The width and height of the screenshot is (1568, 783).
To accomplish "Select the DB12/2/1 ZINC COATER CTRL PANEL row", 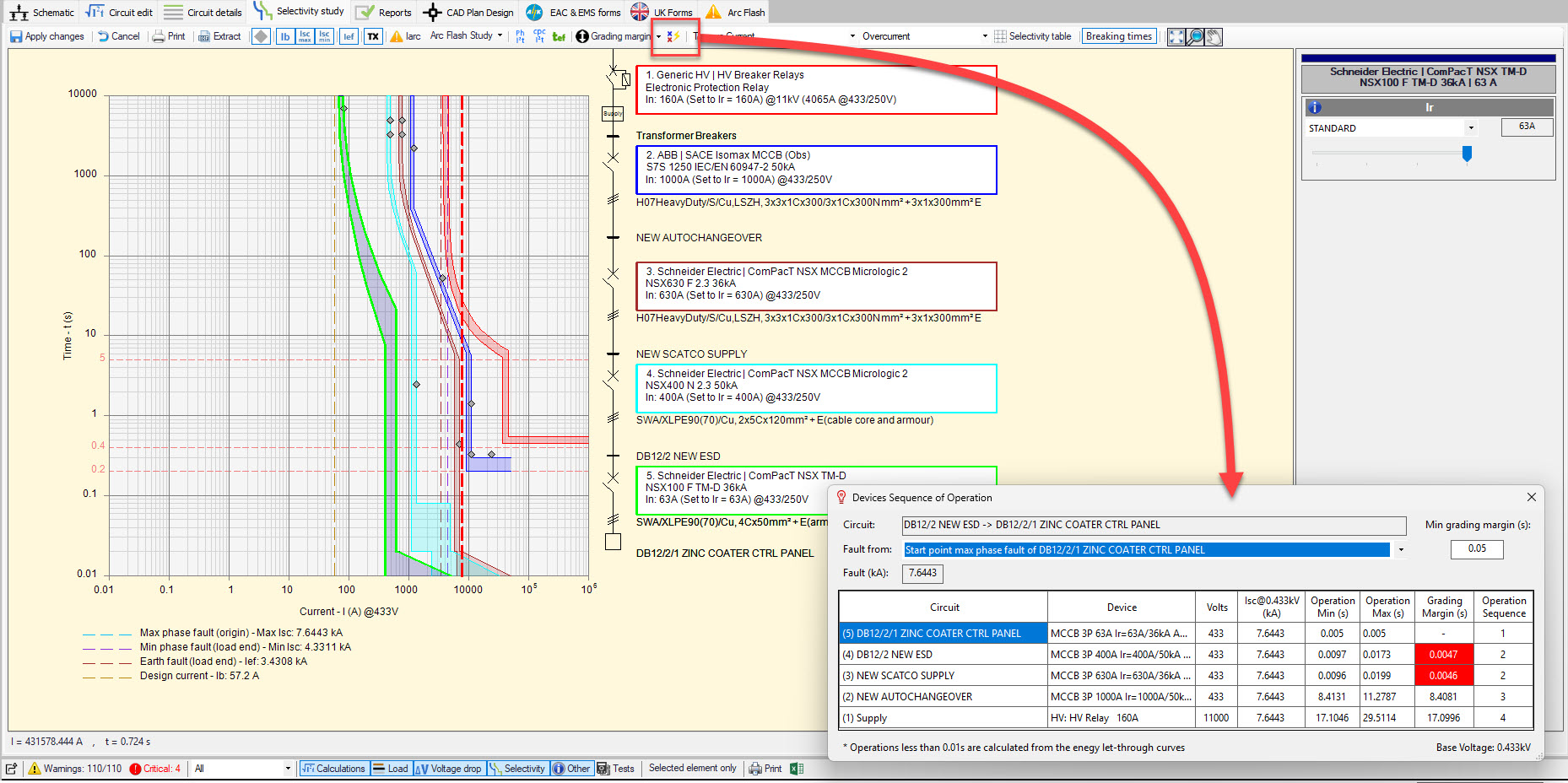I will point(1186,634).
